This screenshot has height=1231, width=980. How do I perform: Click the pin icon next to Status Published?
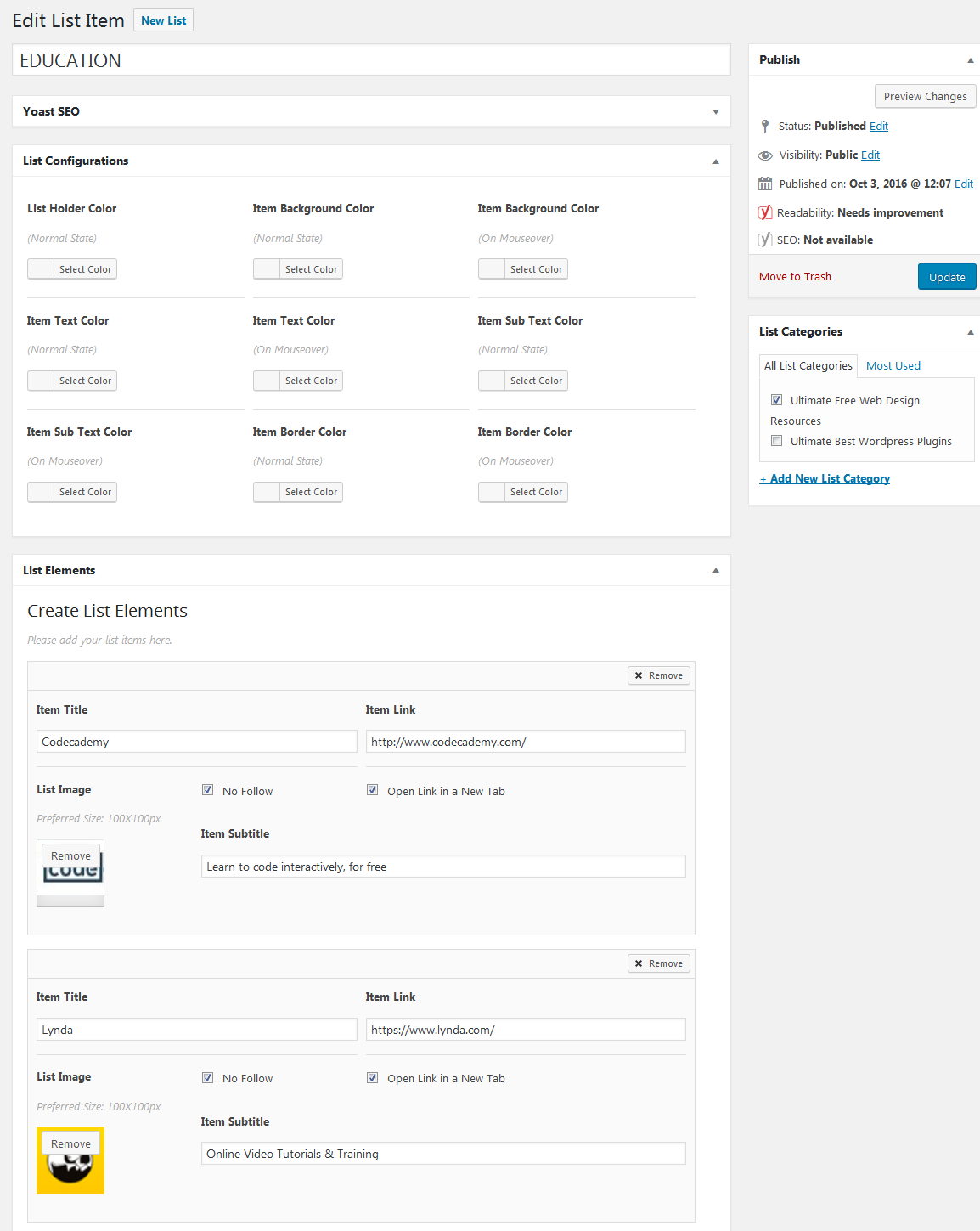765,126
